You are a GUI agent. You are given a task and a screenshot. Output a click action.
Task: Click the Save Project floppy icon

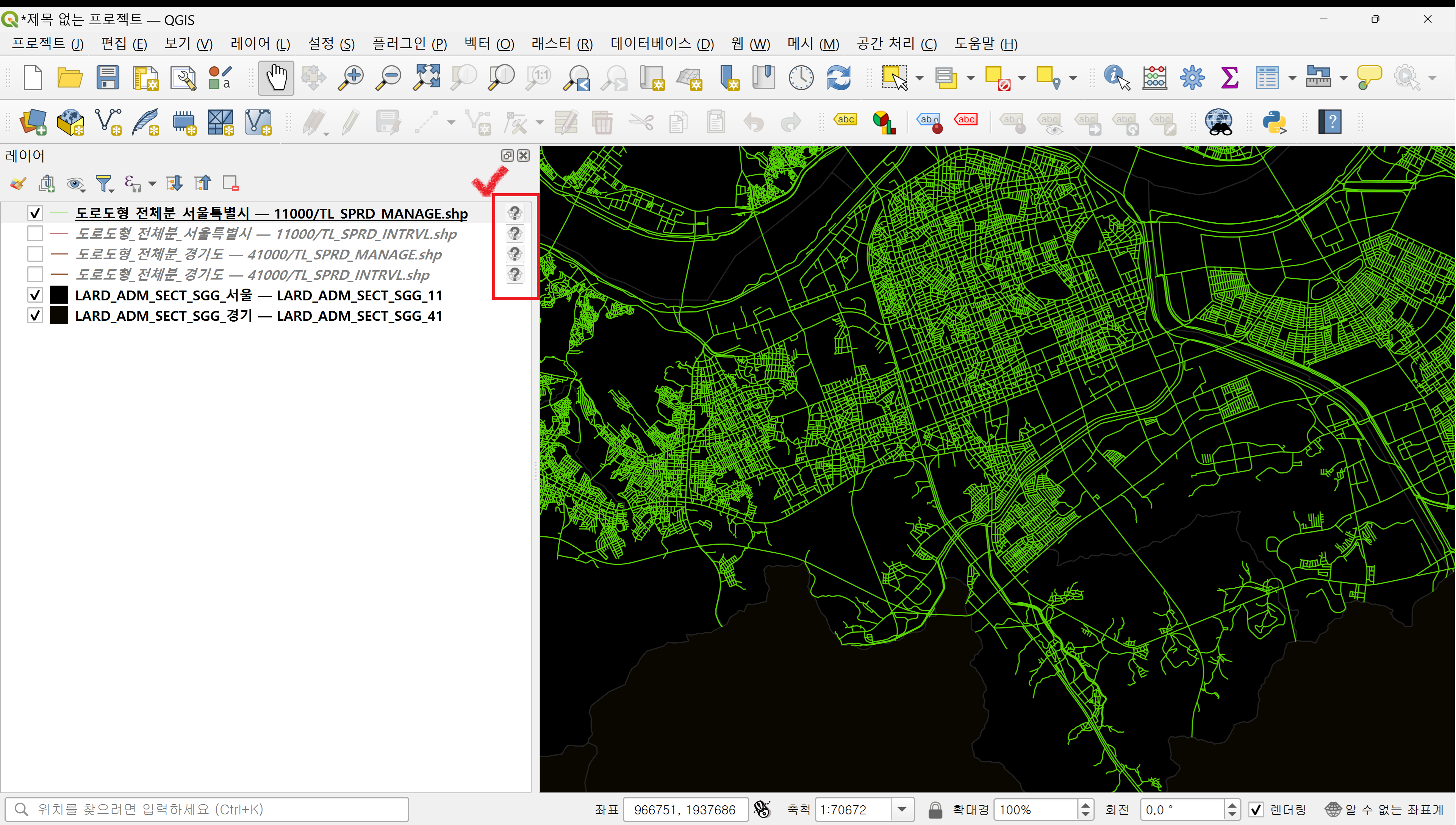[107, 78]
